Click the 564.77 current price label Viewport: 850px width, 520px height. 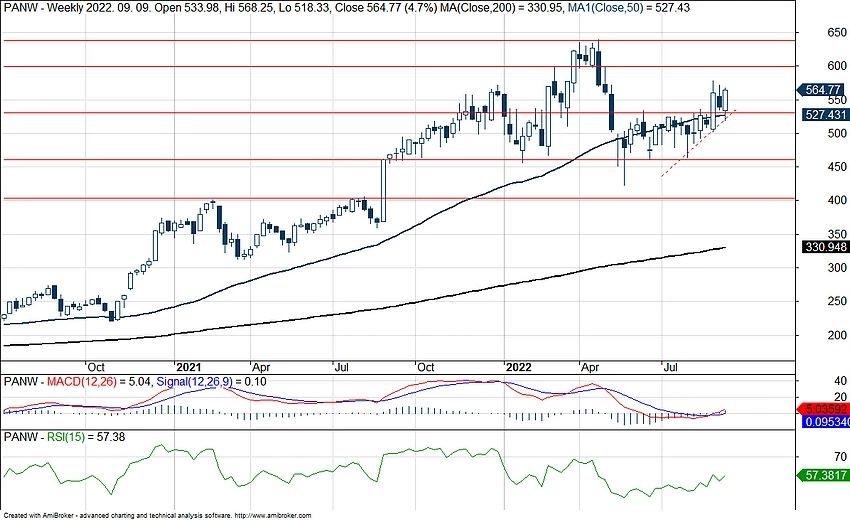pos(822,90)
